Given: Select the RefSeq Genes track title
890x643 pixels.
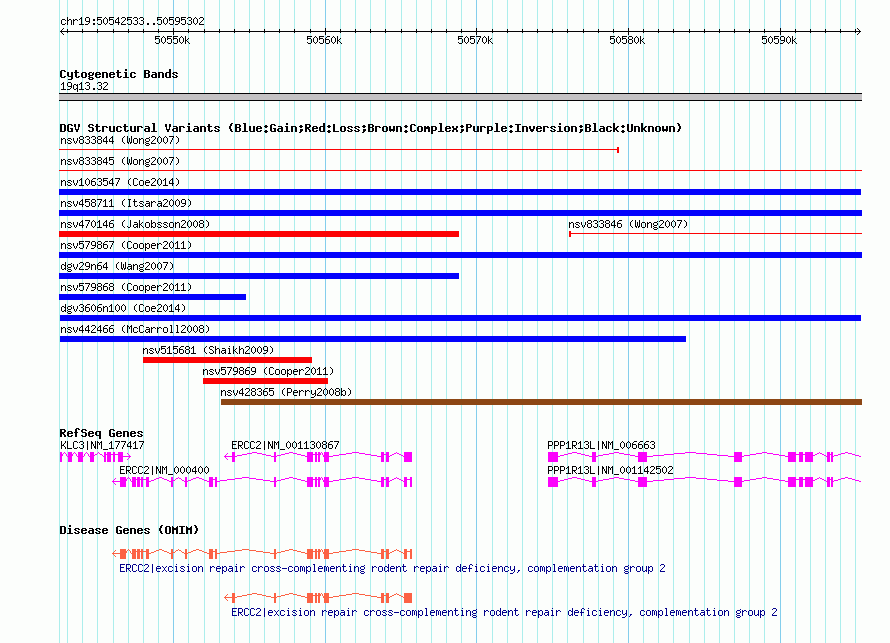Looking at the screenshot, I should (x=102, y=433).
